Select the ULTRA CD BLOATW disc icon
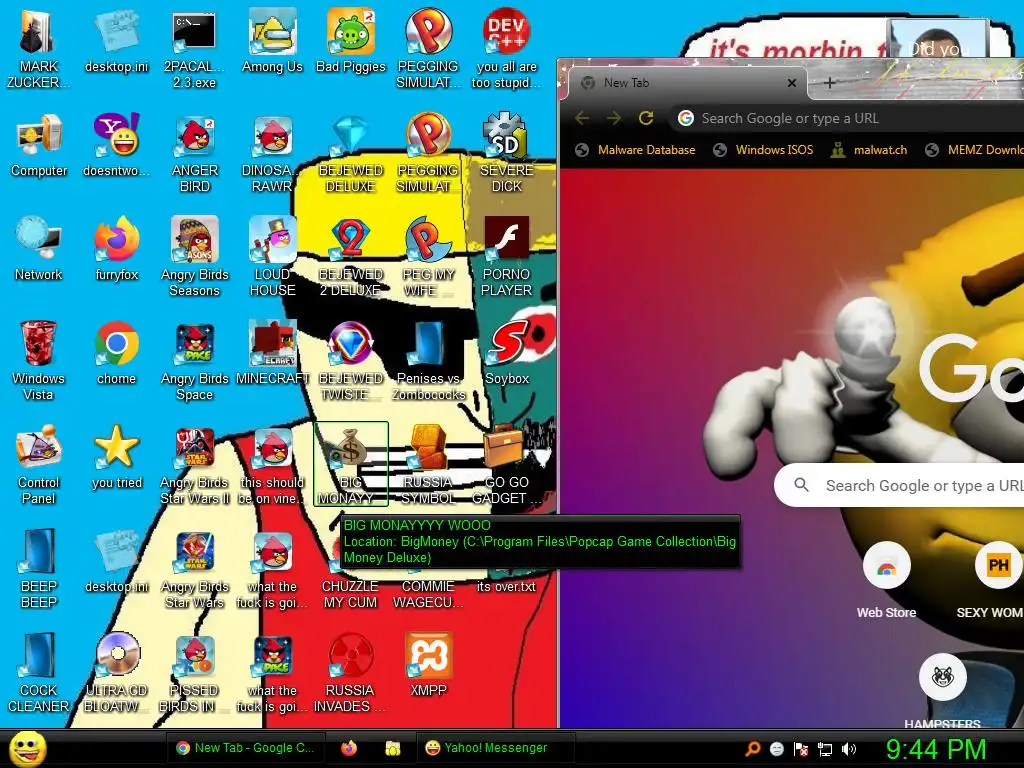 click(117, 673)
